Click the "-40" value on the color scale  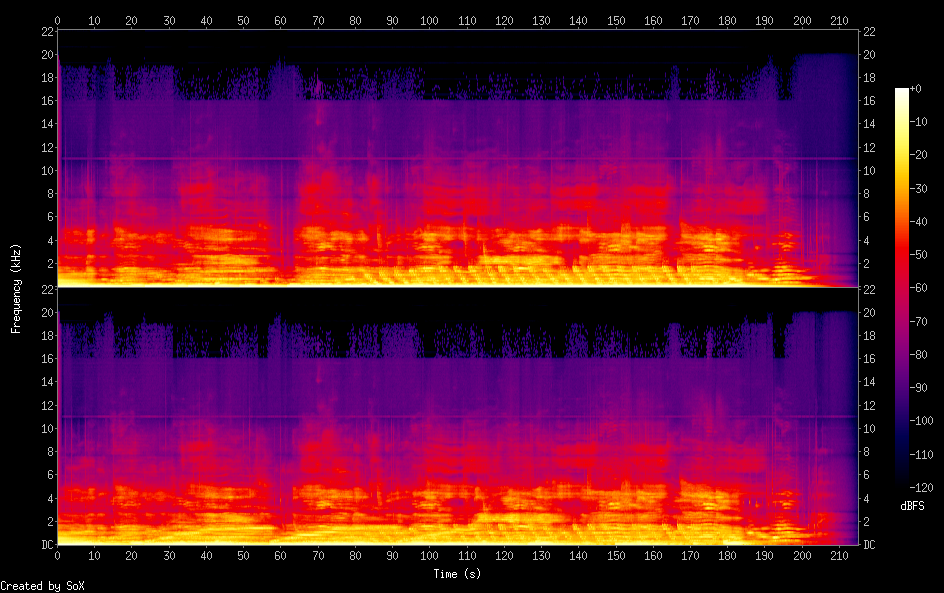(918, 222)
